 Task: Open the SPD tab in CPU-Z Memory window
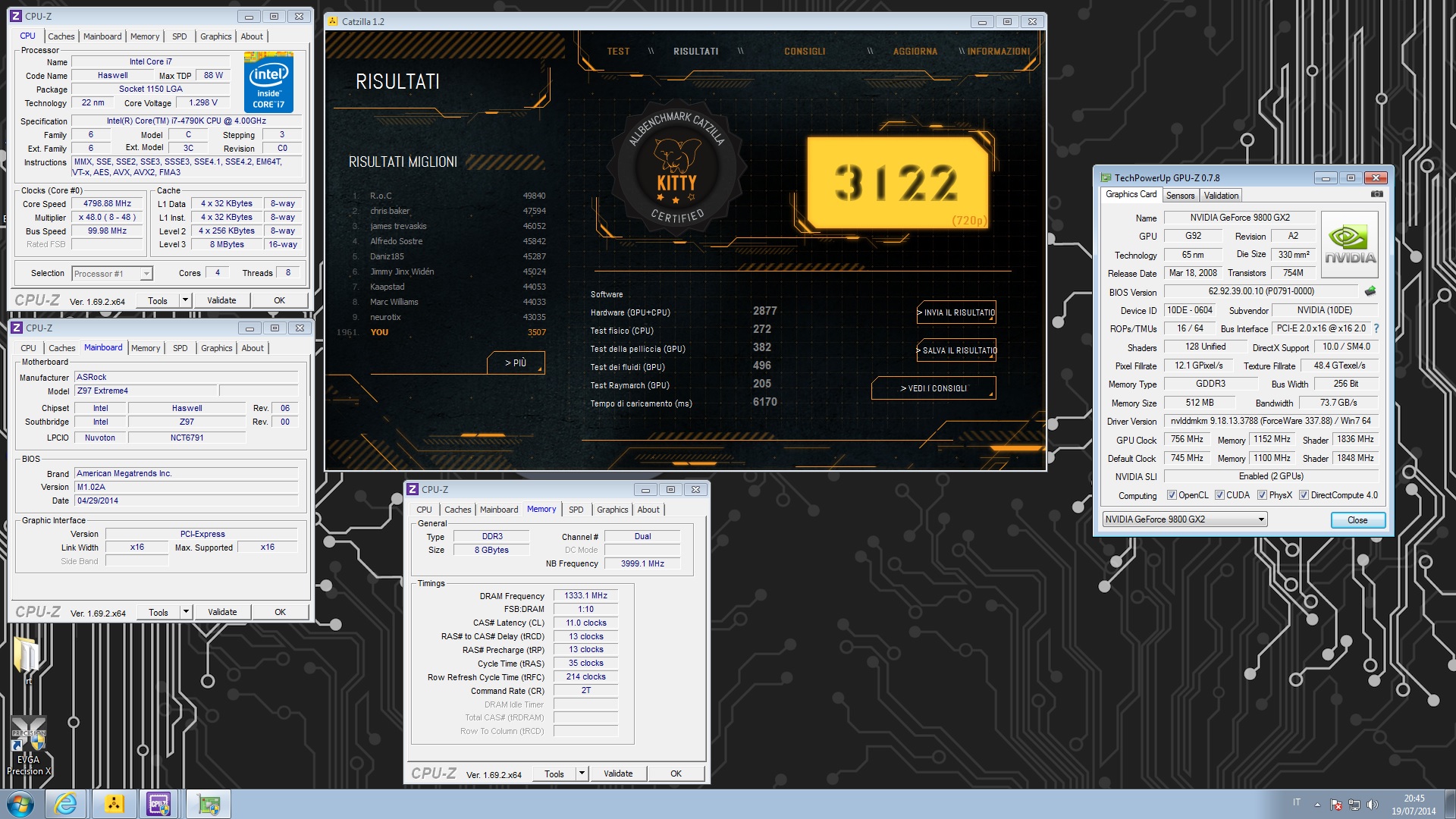pos(576,510)
